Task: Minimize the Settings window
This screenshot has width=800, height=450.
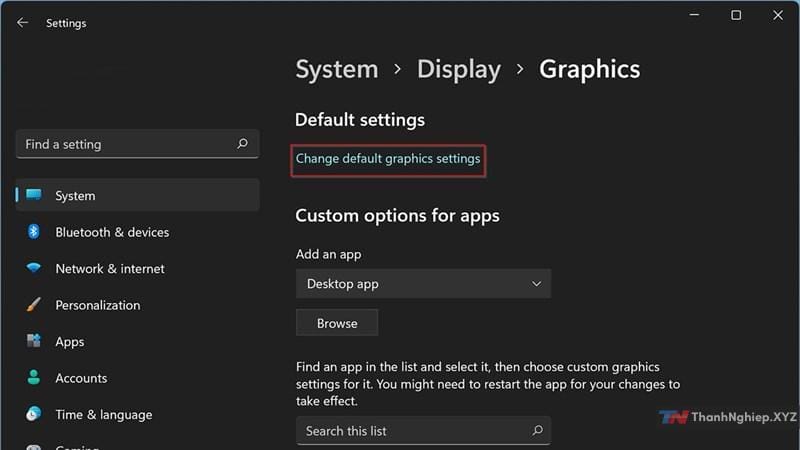Action: (x=694, y=15)
